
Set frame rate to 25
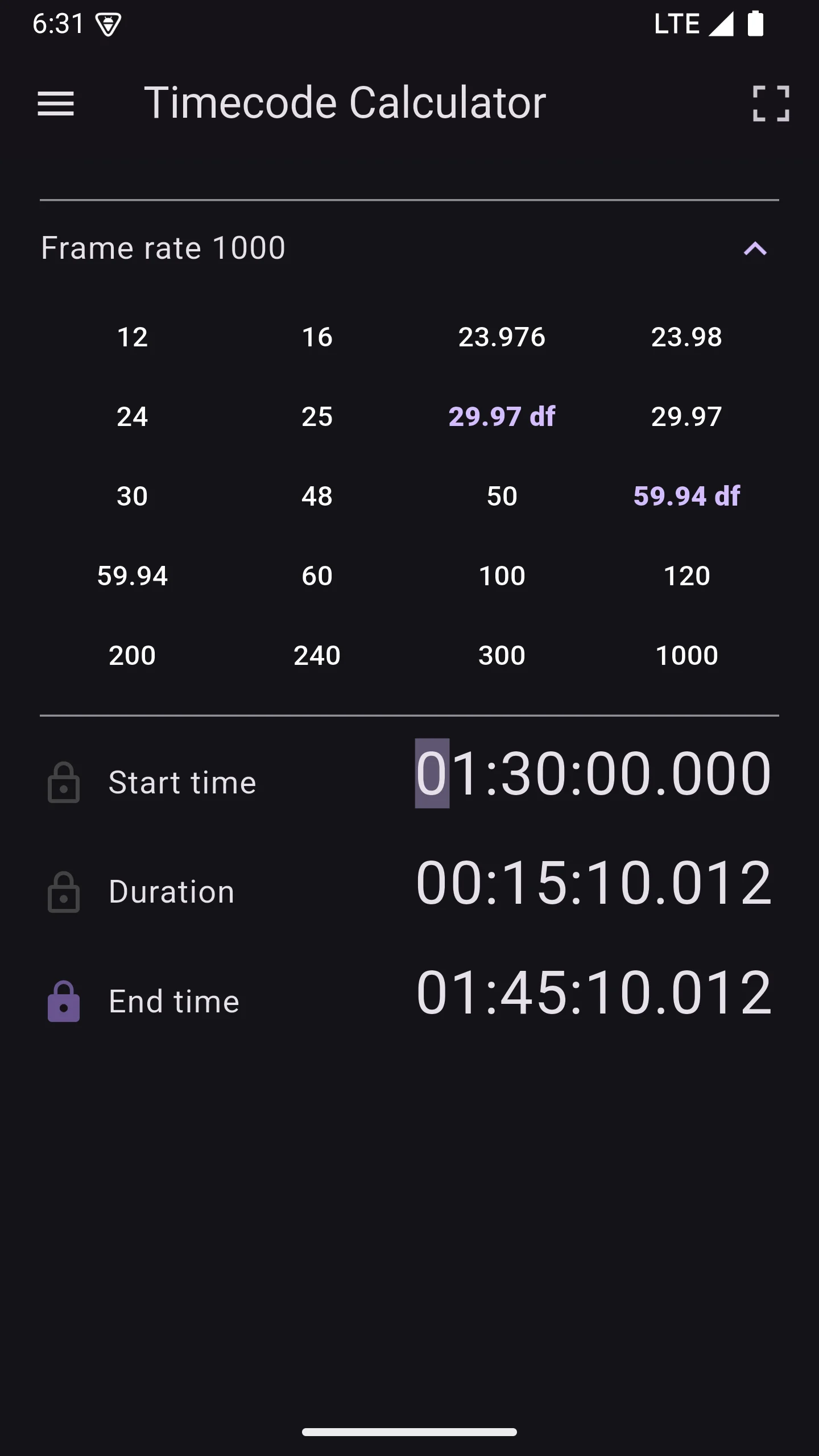(x=317, y=416)
